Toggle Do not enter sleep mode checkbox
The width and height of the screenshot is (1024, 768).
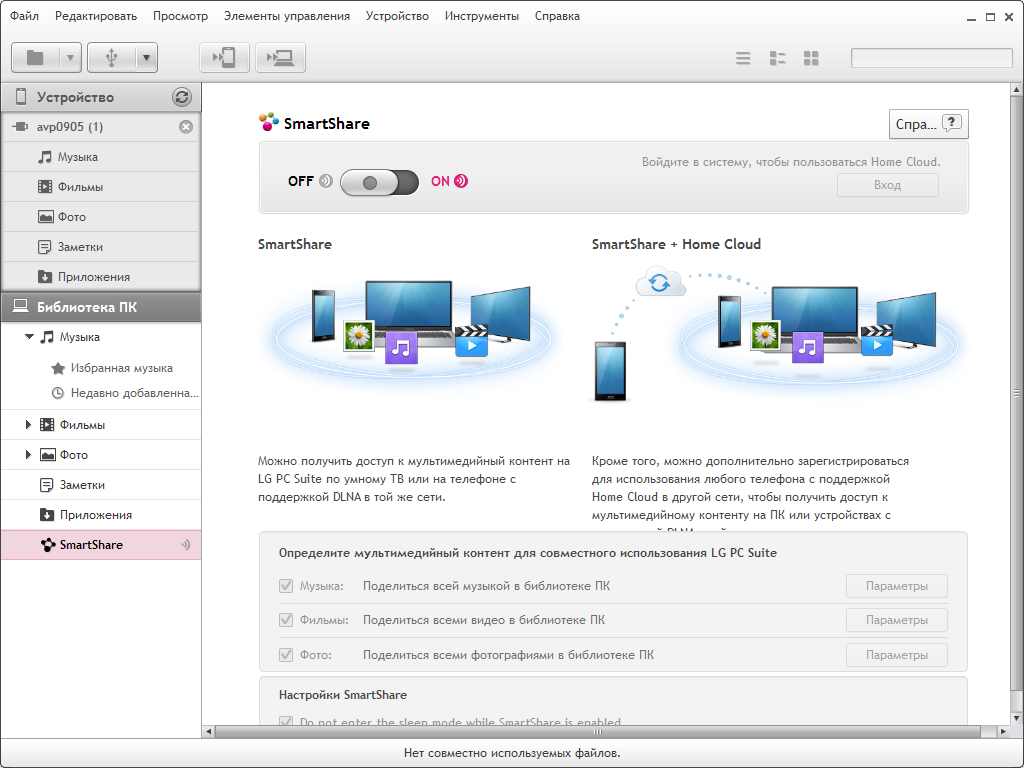coord(286,722)
